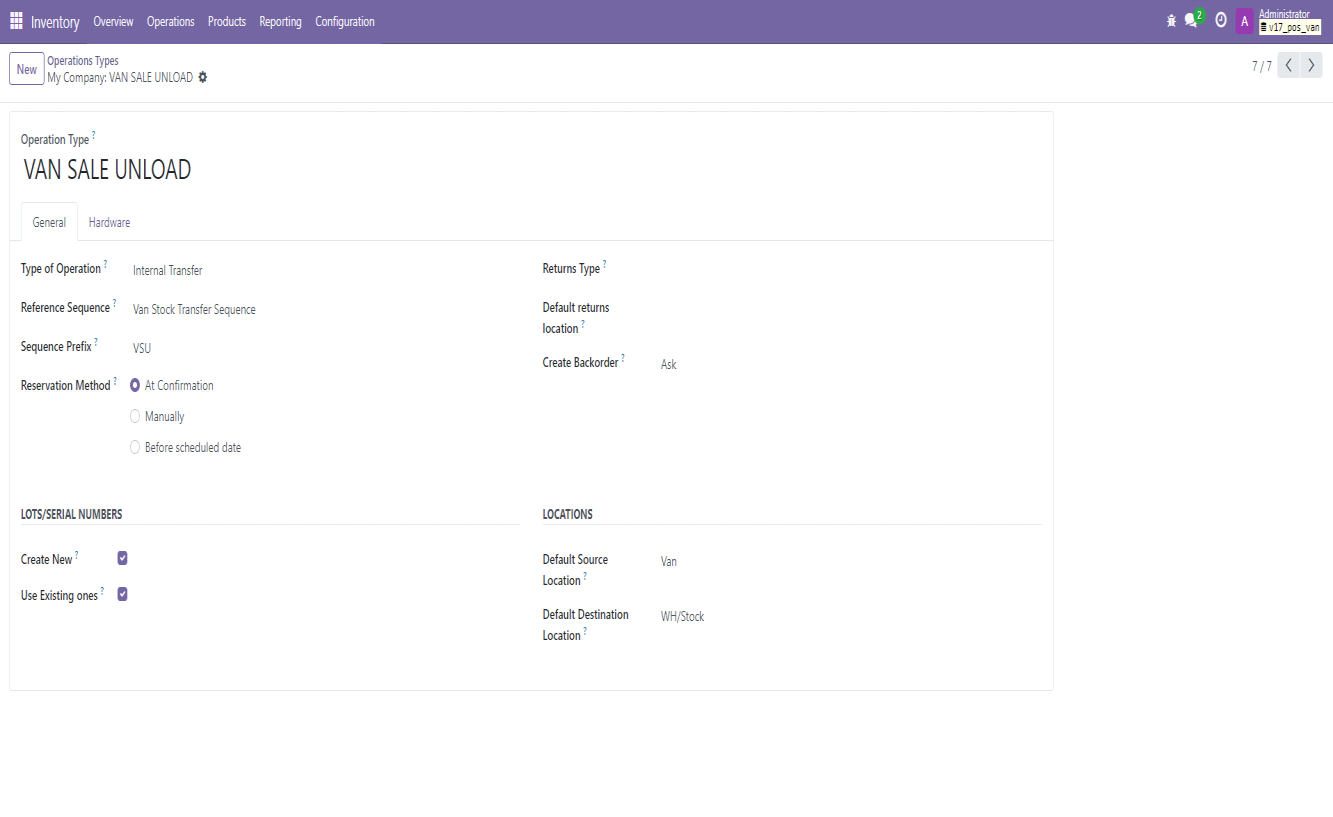Toggle the Use Existing ones checkbox

[122, 594]
